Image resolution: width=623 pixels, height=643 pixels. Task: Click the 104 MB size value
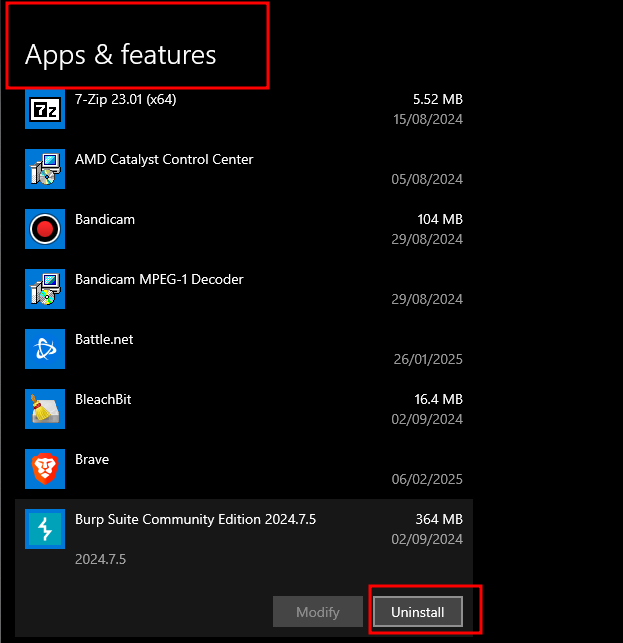tap(440, 219)
